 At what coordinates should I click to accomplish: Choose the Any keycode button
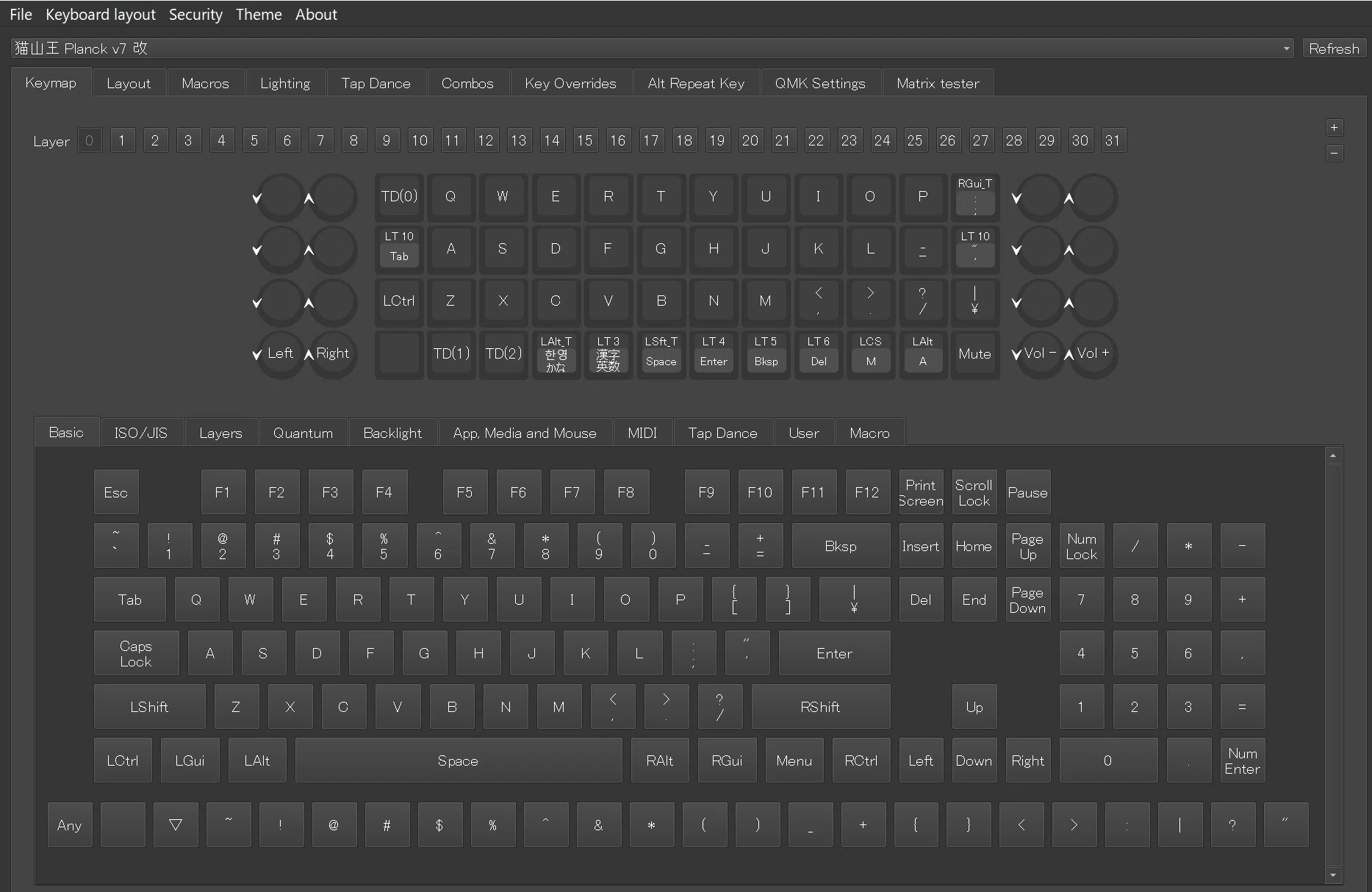[70, 825]
